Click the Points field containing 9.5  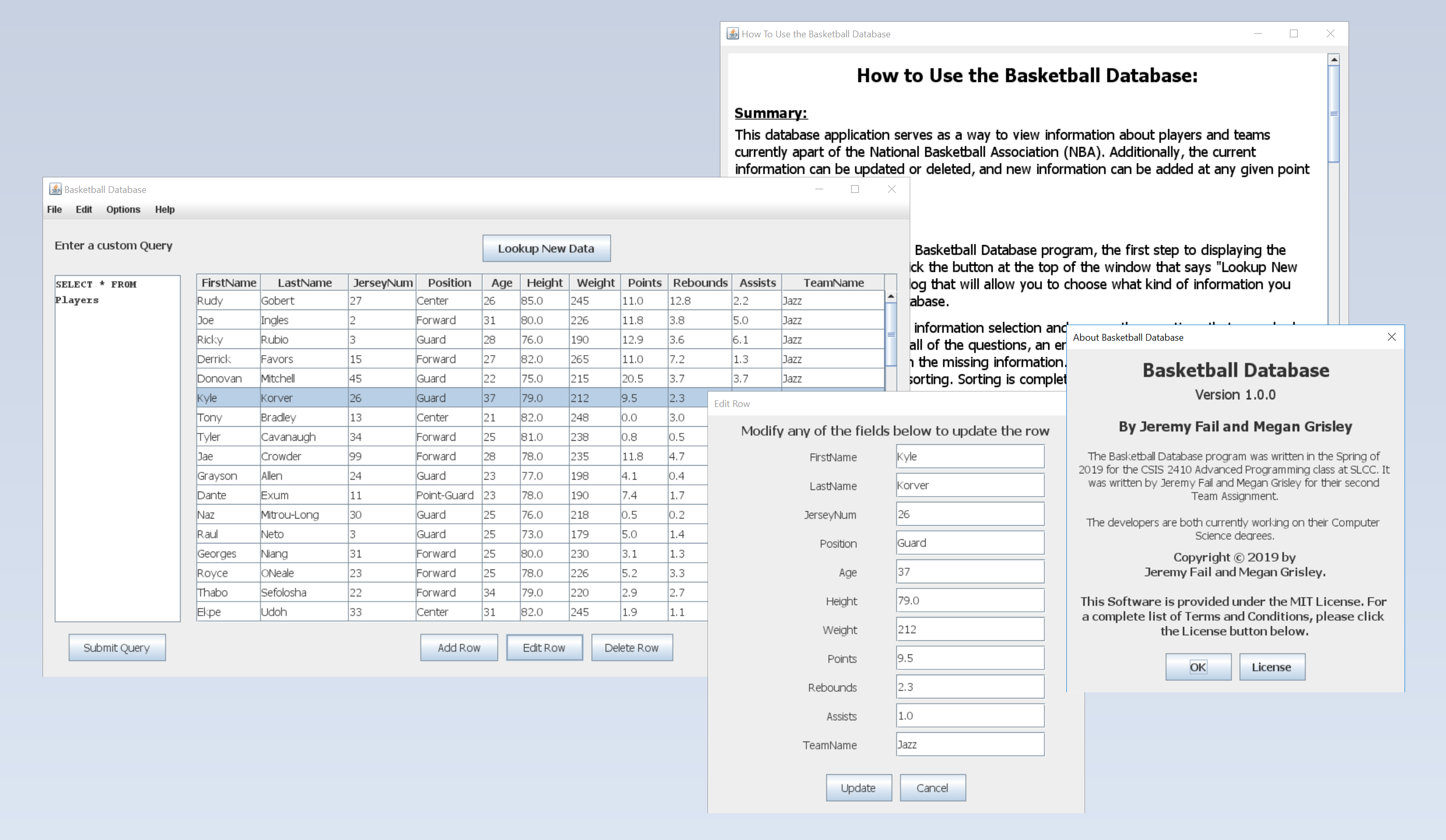970,658
